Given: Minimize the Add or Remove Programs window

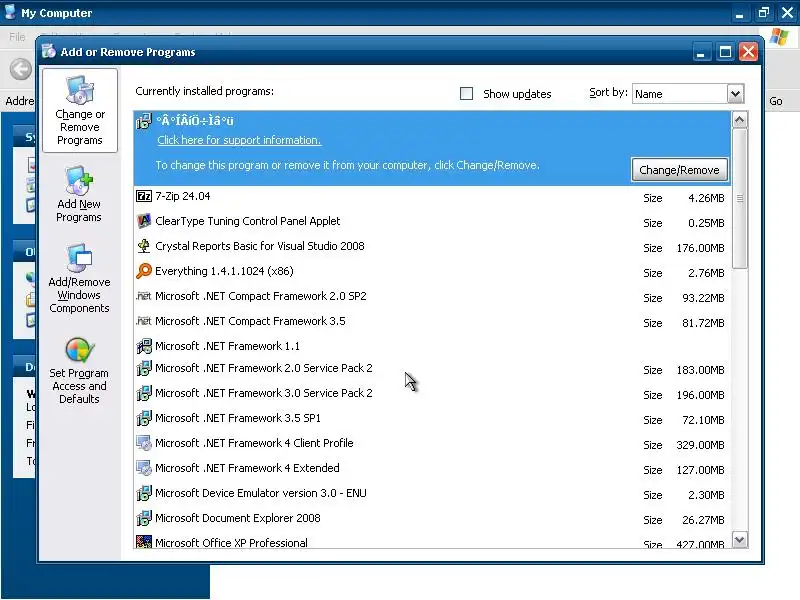Looking at the screenshot, I should tap(701, 52).
